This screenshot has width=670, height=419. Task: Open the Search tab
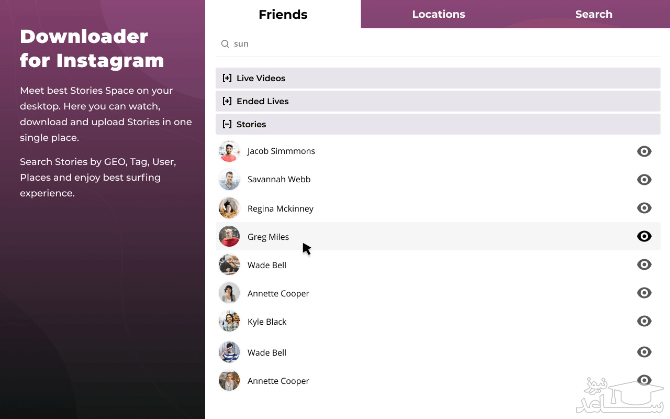click(x=593, y=14)
